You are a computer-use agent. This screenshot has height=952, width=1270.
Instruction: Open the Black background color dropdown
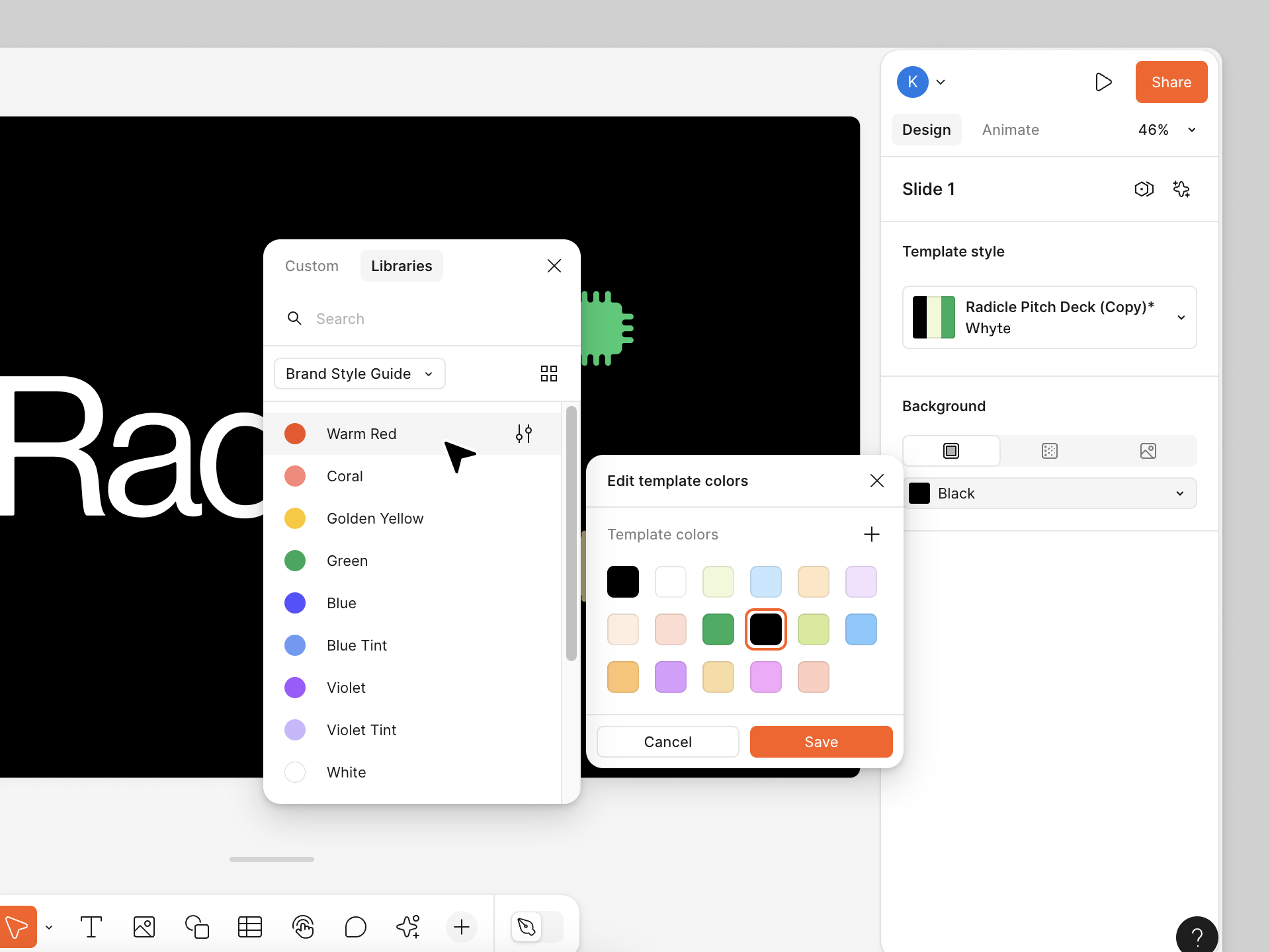click(x=1050, y=493)
